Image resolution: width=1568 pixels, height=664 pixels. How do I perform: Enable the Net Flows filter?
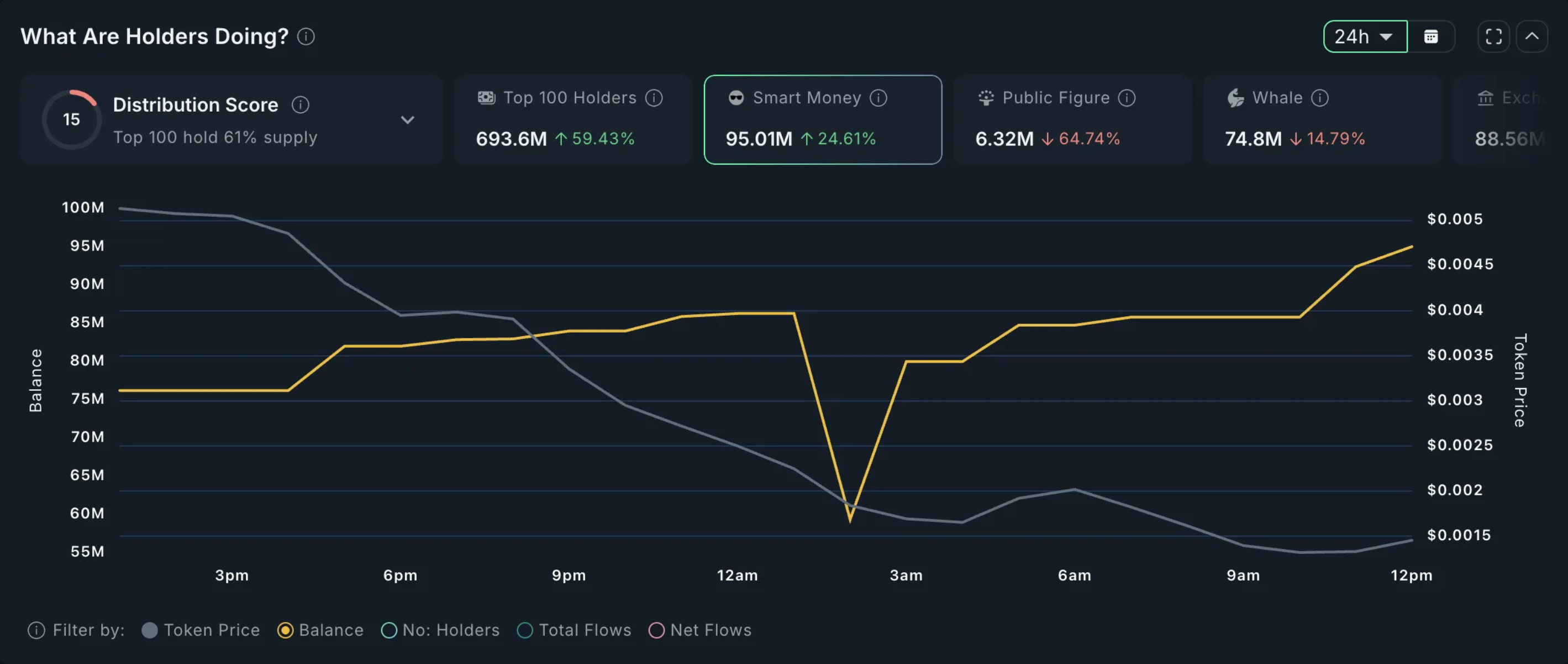pyautogui.click(x=700, y=630)
